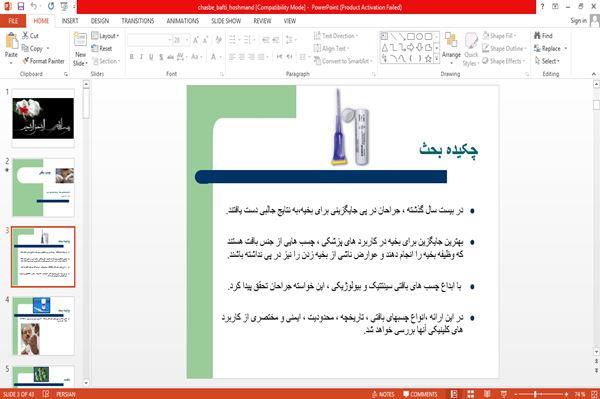
Task: Open the FILE tab
Action: pyautogui.click(x=13, y=21)
